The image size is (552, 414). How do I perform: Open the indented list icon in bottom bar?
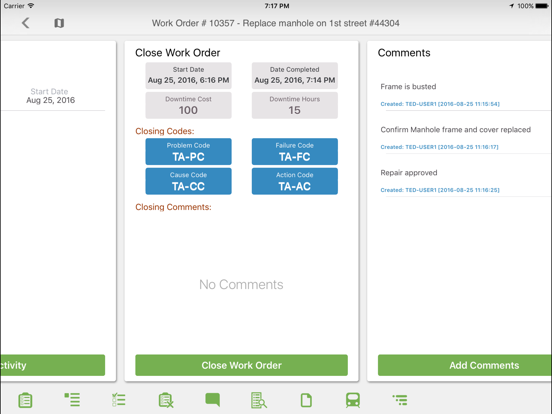pos(400,400)
